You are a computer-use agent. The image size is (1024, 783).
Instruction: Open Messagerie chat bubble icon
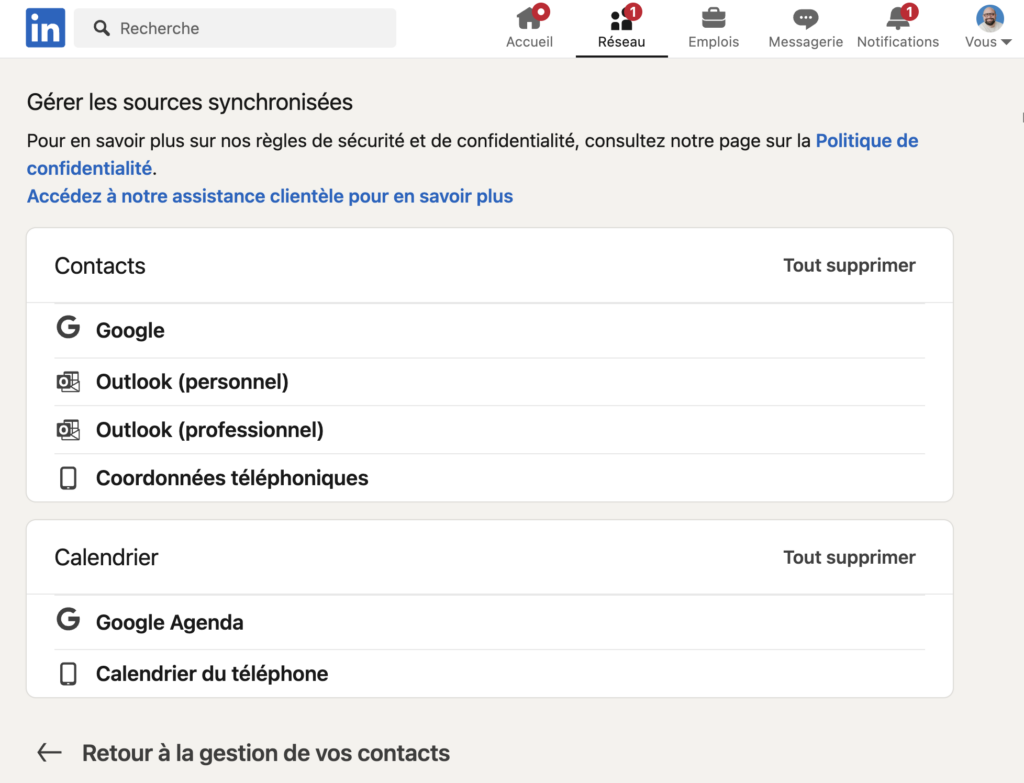(805, 19)
